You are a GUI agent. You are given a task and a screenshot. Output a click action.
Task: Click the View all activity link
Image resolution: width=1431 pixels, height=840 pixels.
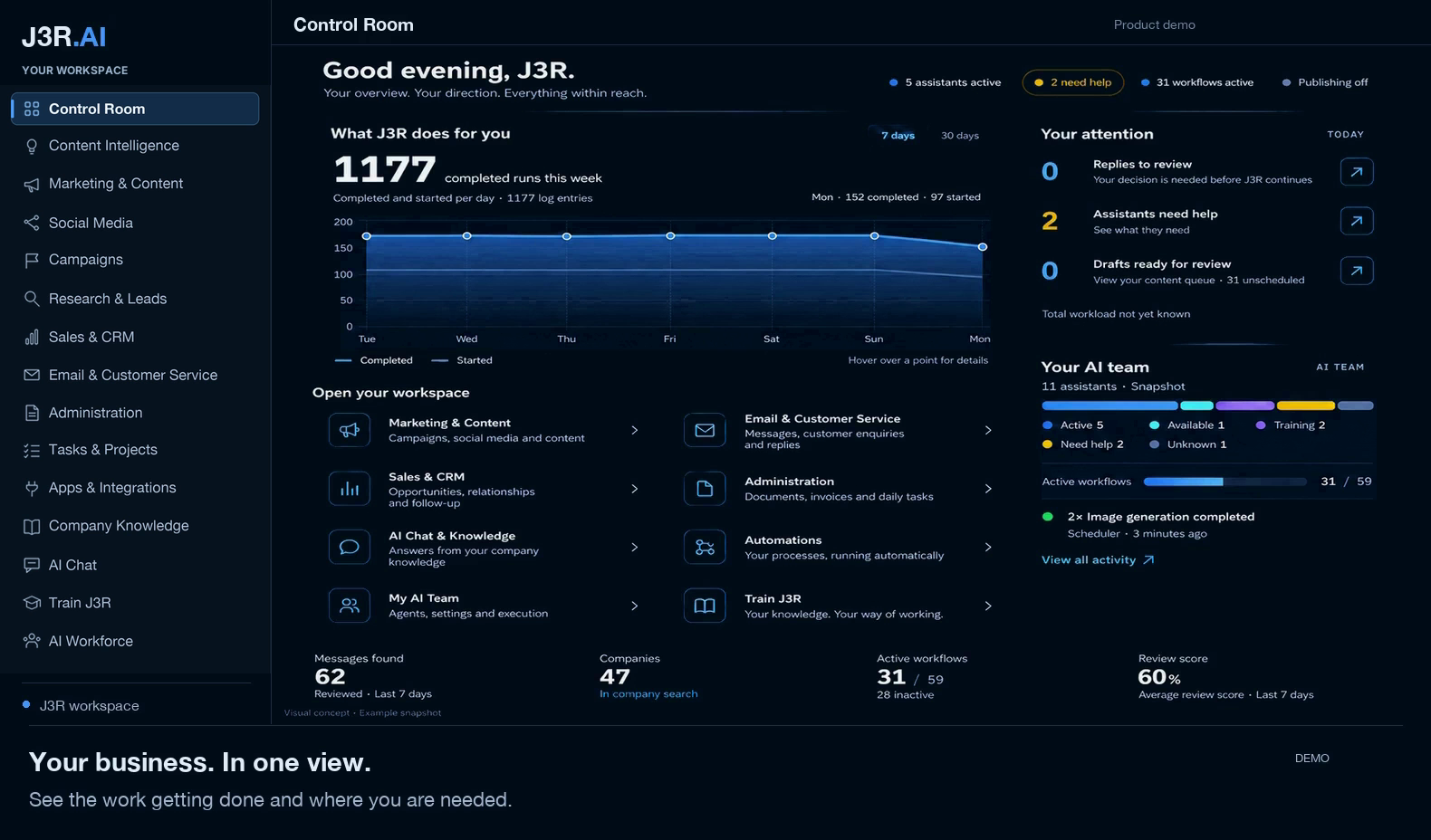click(1098, 560)
